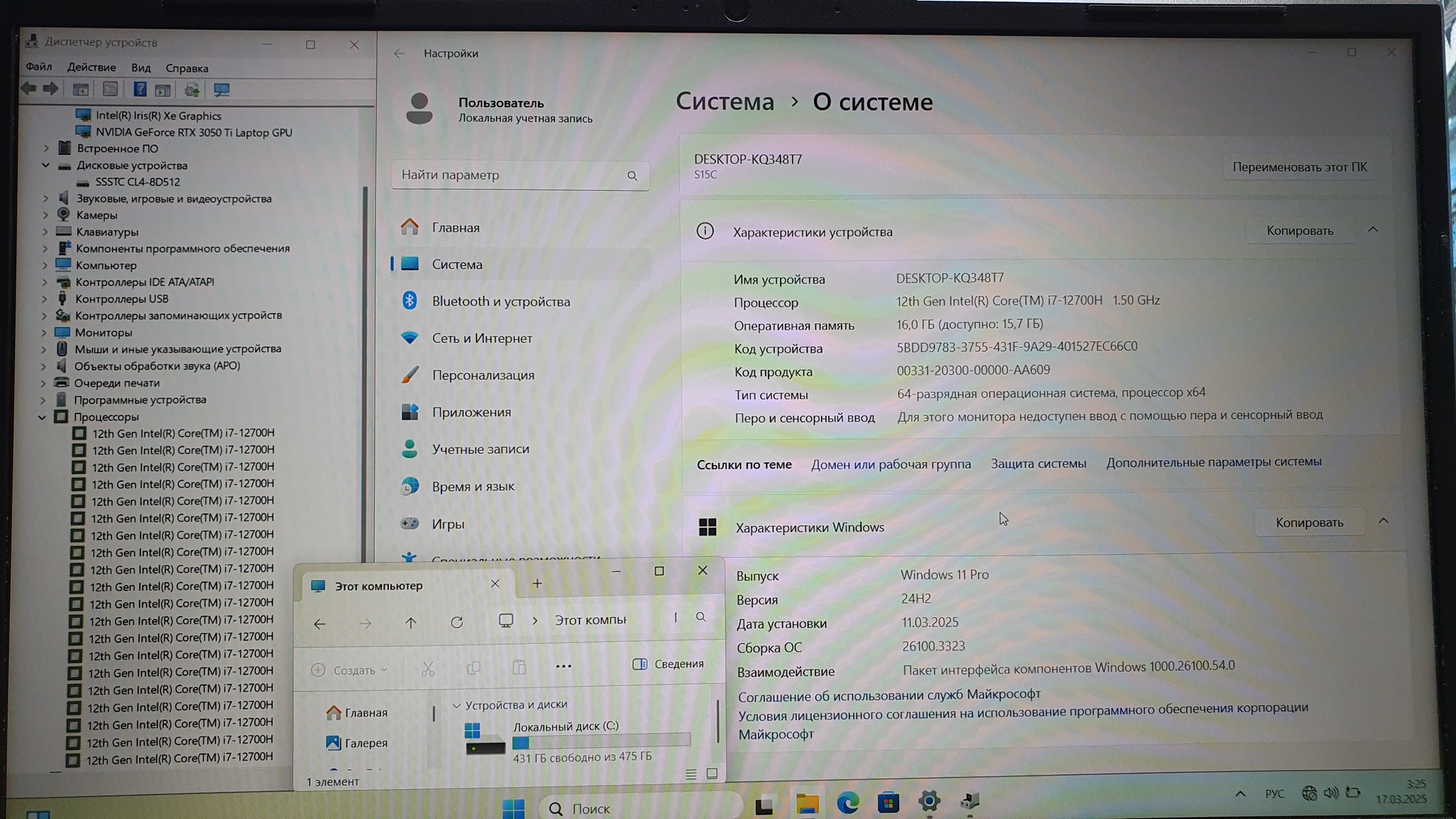Click the refresh icon in File Explorer
Viewport: 1456px width, 819px height.
(457, 623)
